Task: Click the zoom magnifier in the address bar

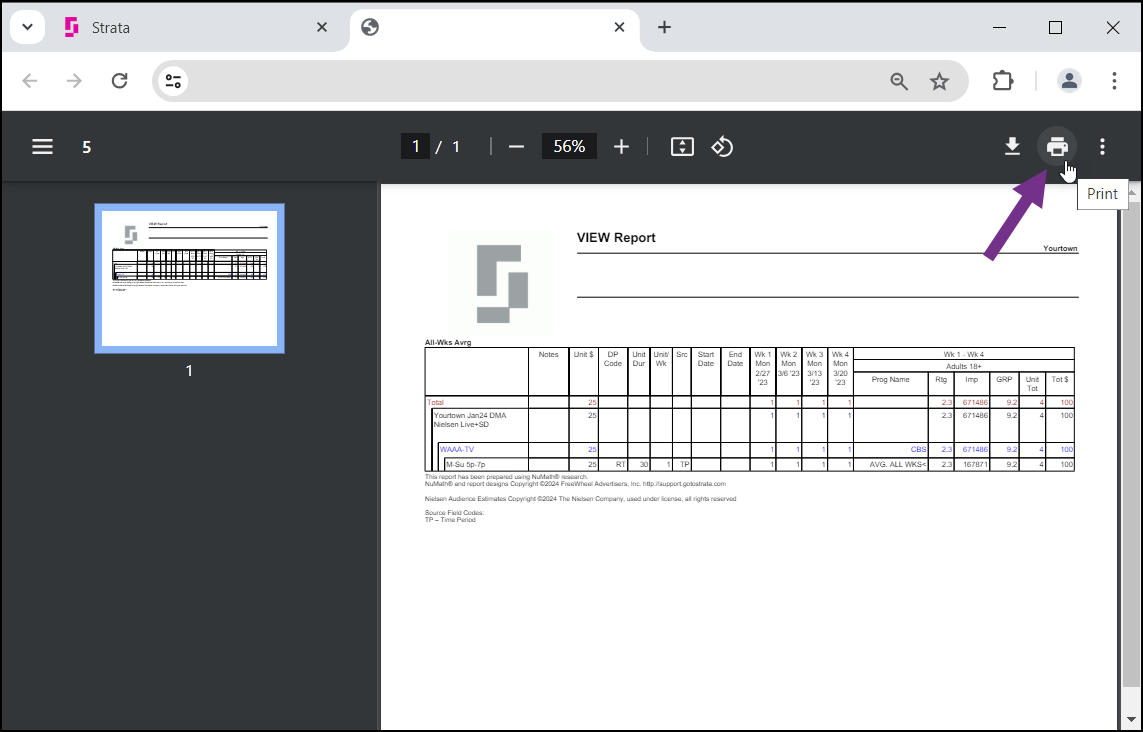Action: point(898,80)
